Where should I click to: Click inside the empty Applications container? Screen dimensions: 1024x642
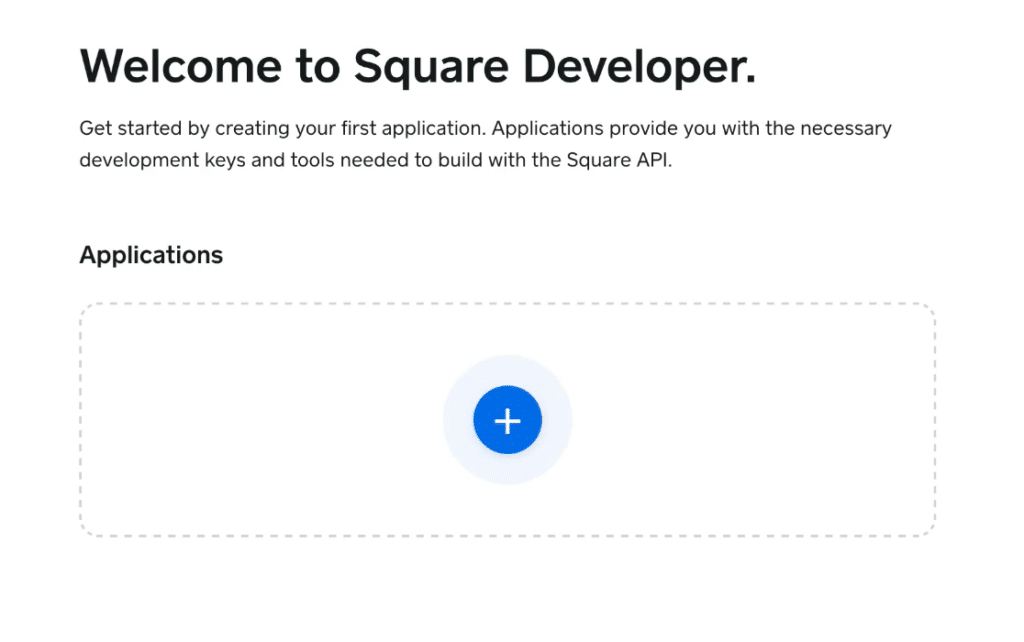click(x=250, y=420)
